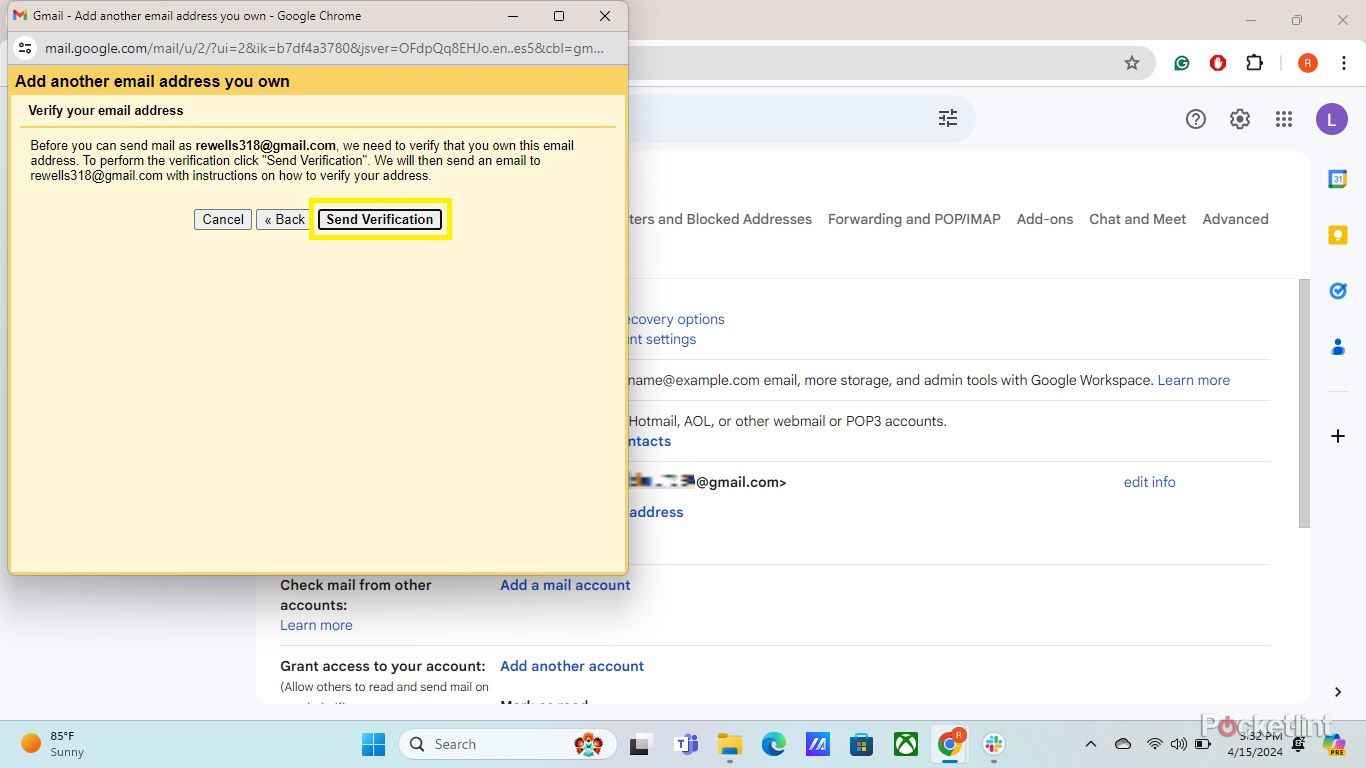The width and height of the screenshot is (1366, 768).
Task: Open Google Calendar side panel icon
Action: click(x=1337, y=179)
